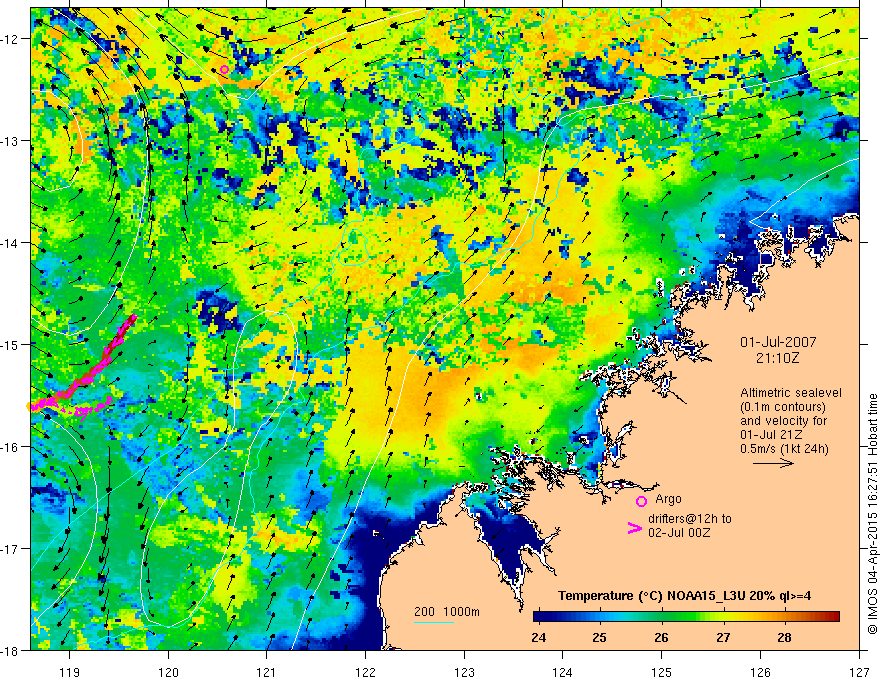
Task: Click the '124' longitude axis label
Action: (563, 672)
